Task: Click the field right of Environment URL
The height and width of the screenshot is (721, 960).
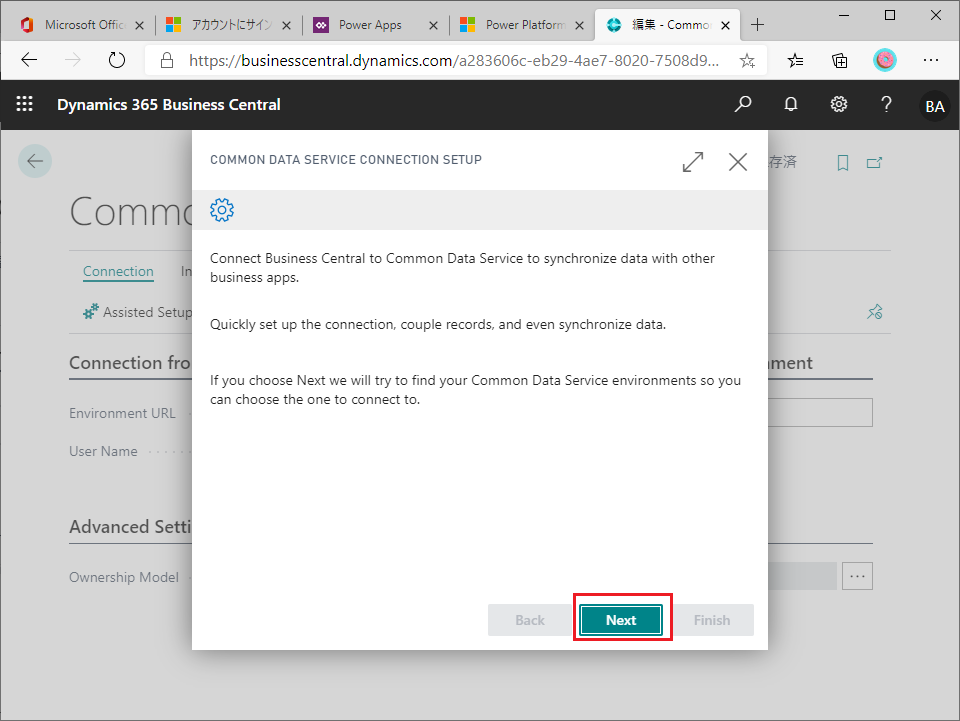Action: [819, 413]
